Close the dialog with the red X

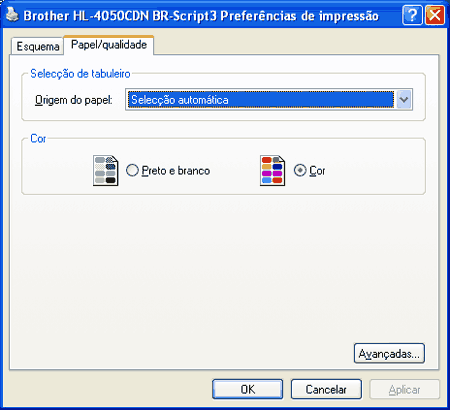point(435,15)
